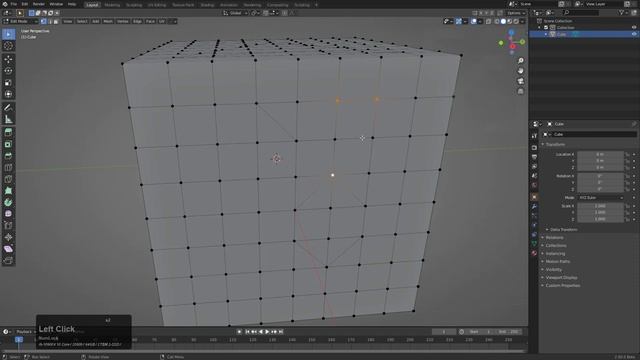The width and height of the screenshot is (640, 360).
Task: Collapse the Transform panel
Action: (554, 144)
